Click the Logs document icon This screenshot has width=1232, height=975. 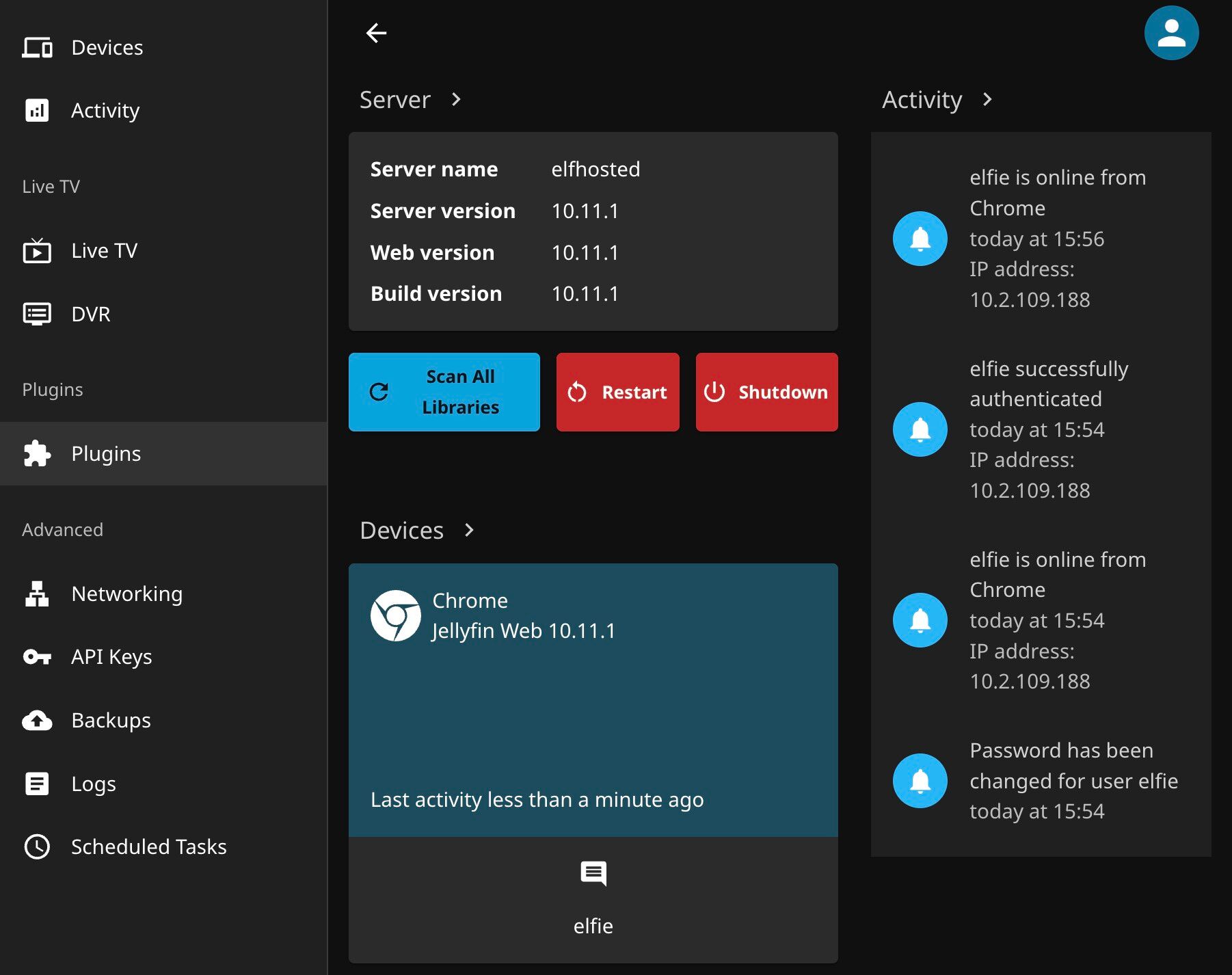37,784
